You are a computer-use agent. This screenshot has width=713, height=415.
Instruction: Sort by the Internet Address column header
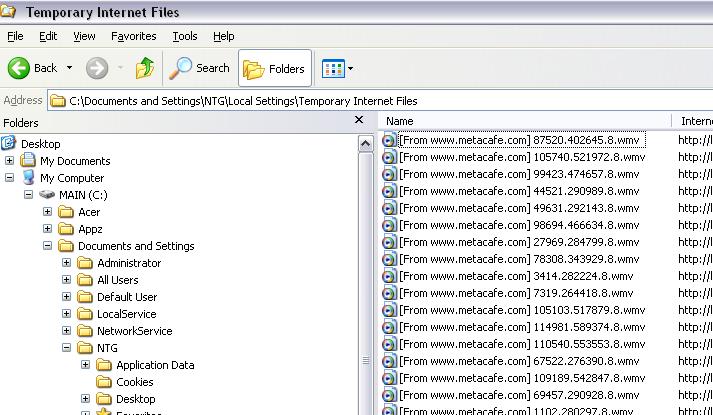(693, 121)
